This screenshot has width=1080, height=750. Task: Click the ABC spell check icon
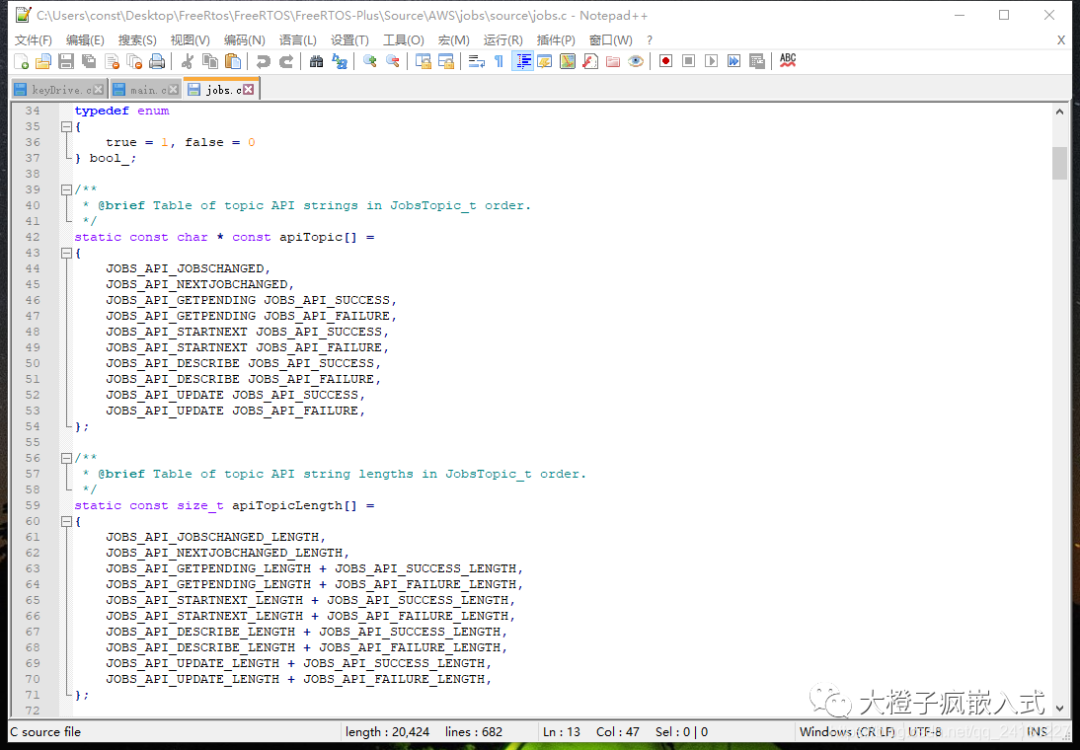788,61
